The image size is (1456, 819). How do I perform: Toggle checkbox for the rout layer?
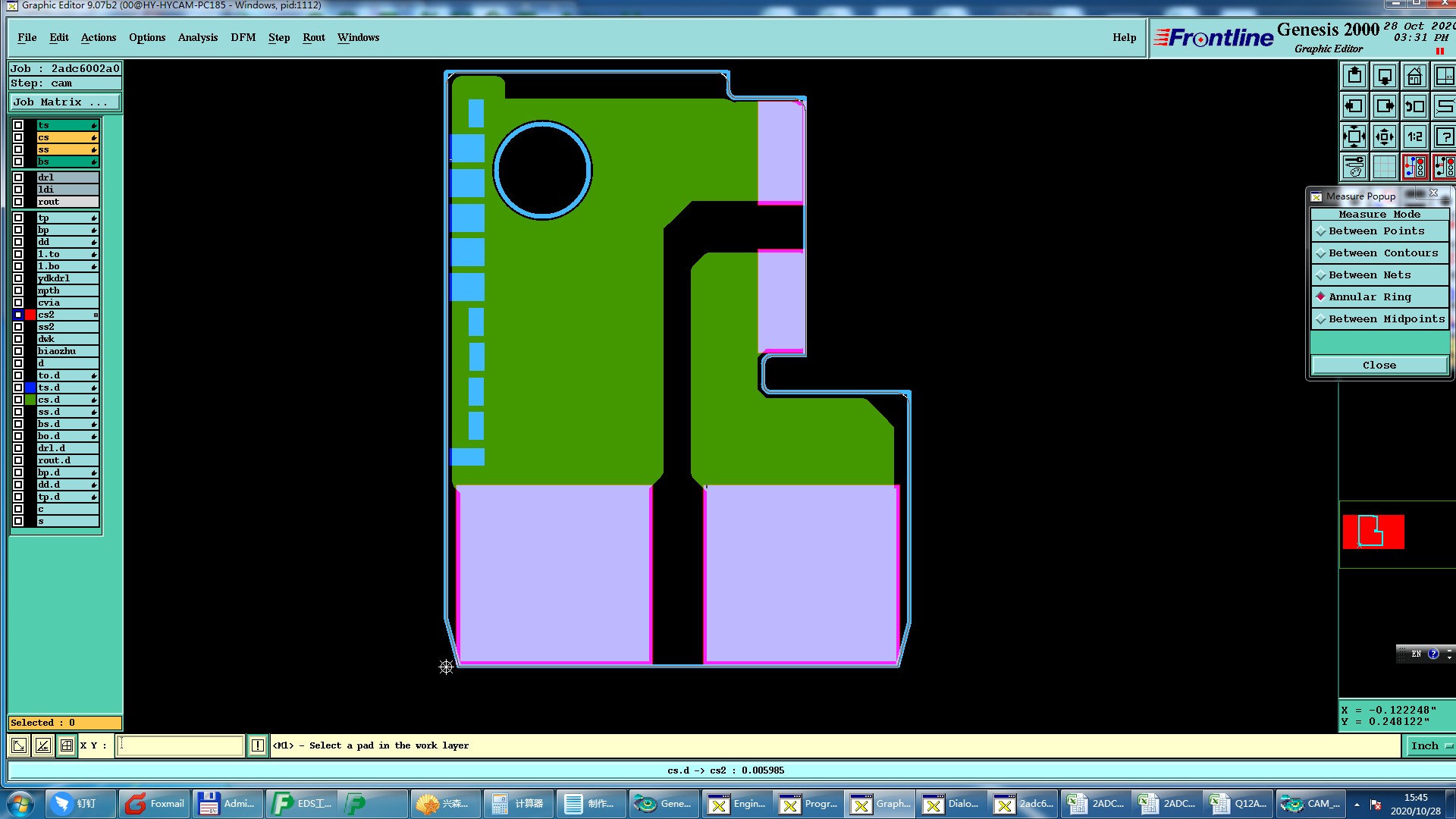[18, 202]
